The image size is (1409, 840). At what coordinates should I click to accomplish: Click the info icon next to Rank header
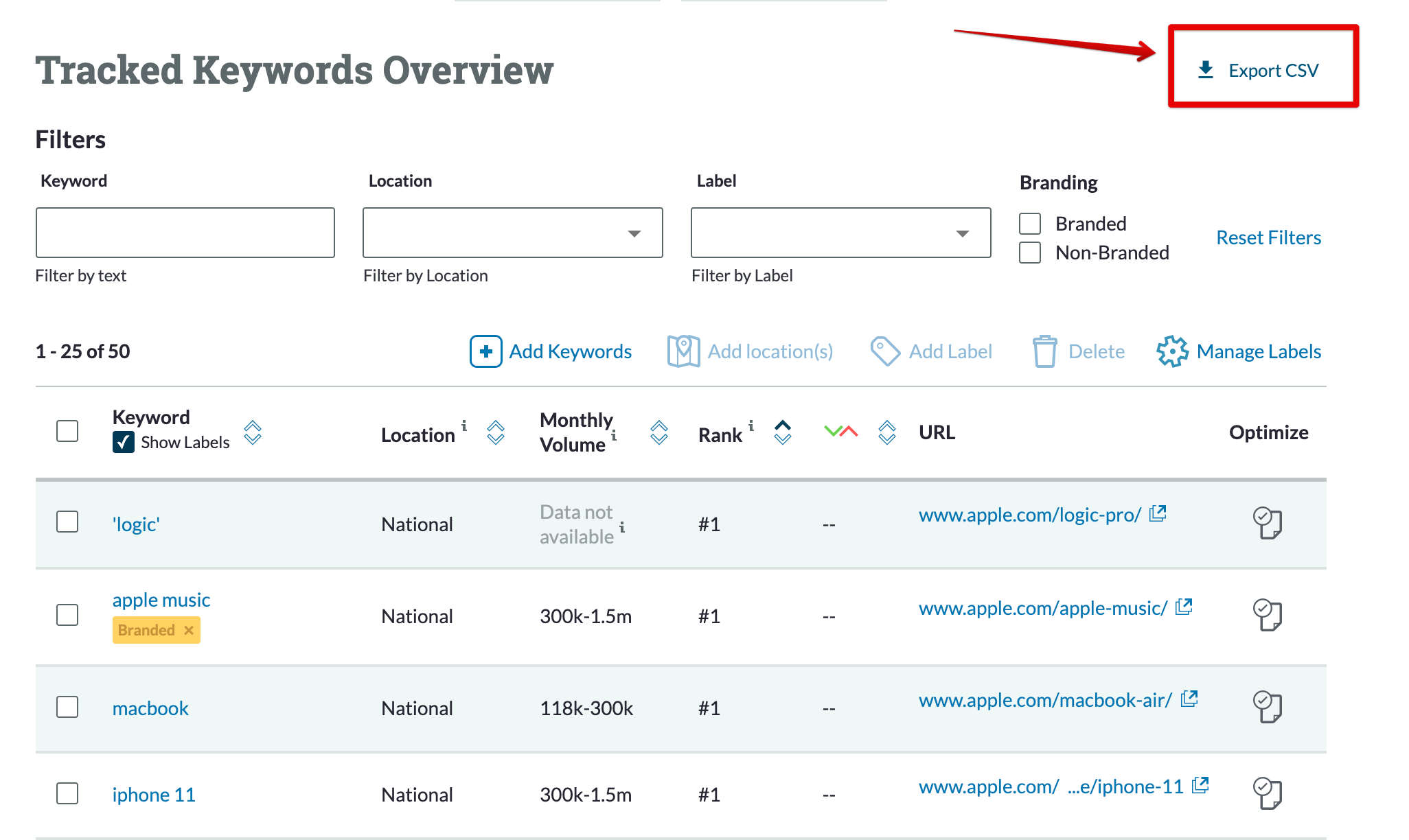(751, 425)
